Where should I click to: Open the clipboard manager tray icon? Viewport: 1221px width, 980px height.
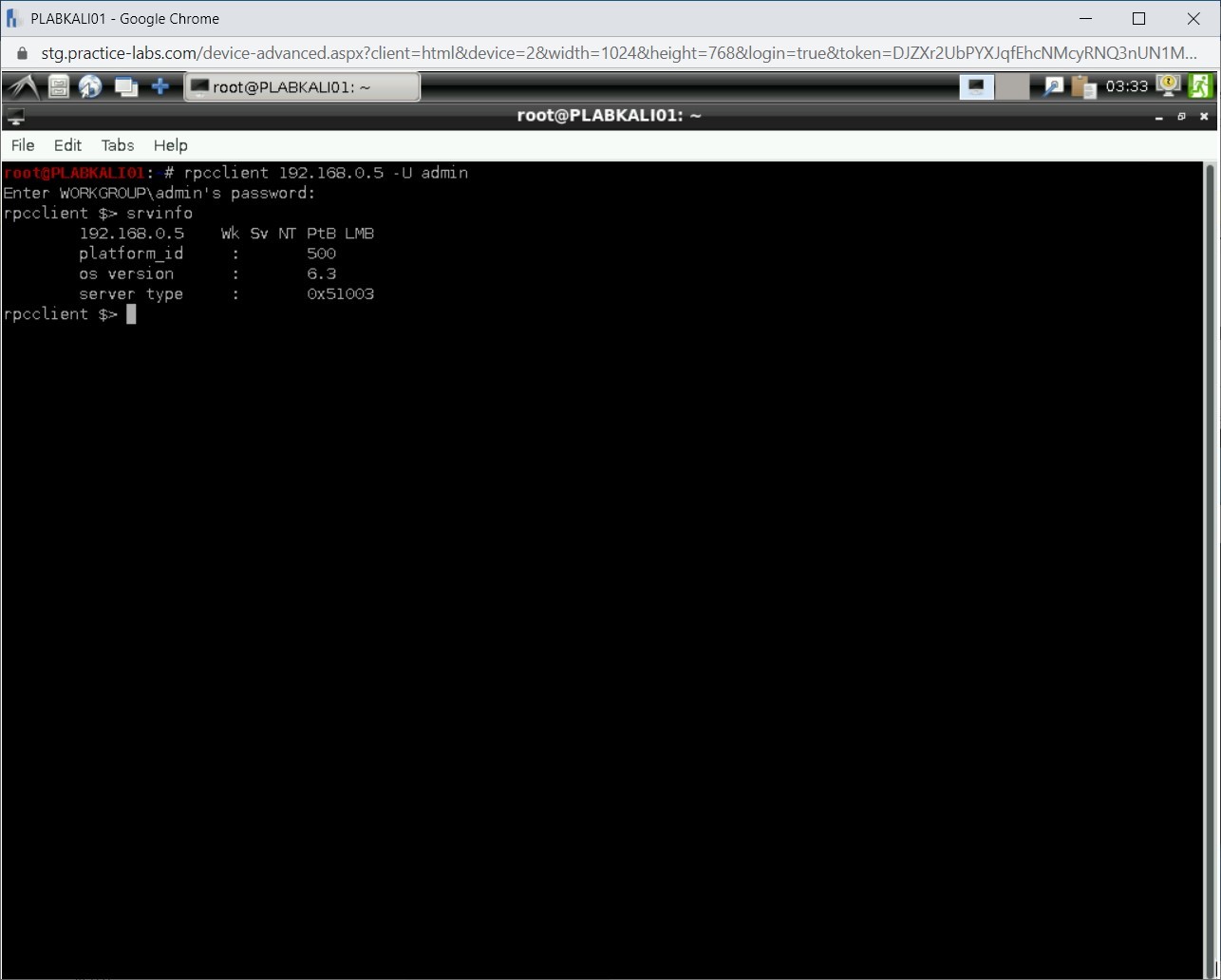(1083, 86)
